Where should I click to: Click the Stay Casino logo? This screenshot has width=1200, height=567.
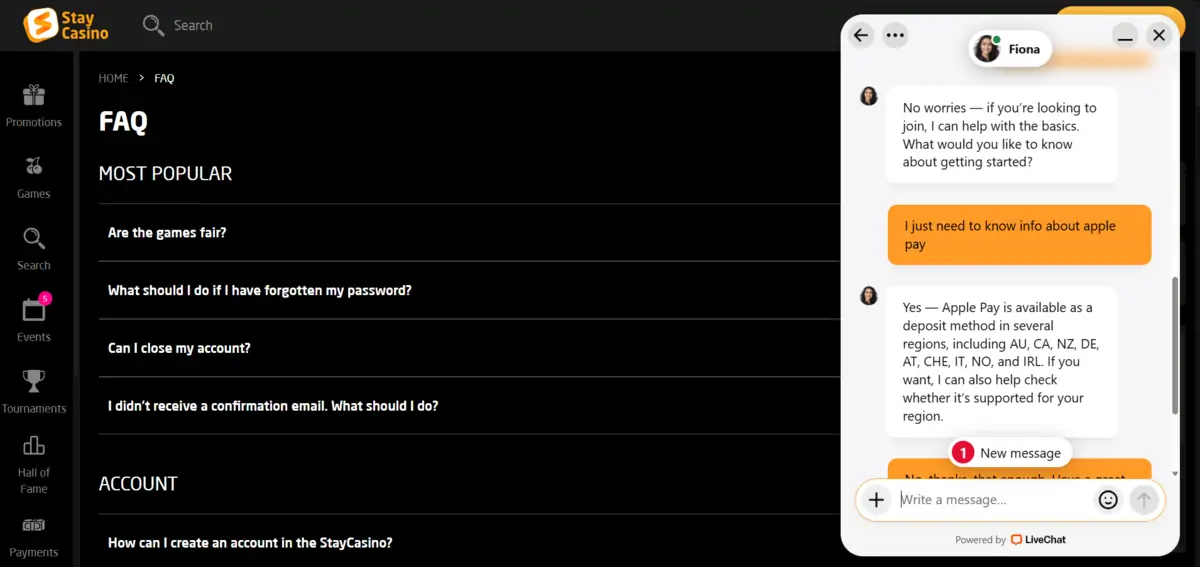click(66, 25)
